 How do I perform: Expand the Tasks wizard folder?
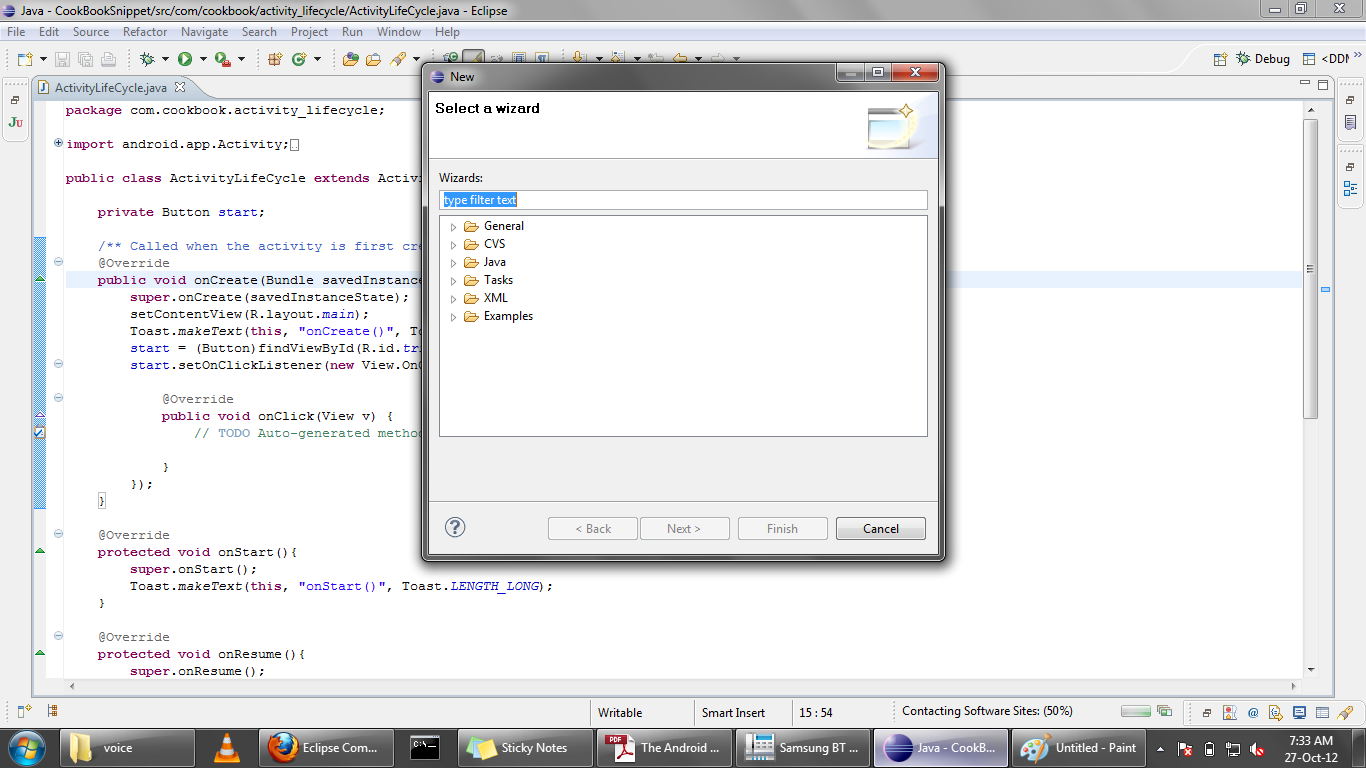453,281
